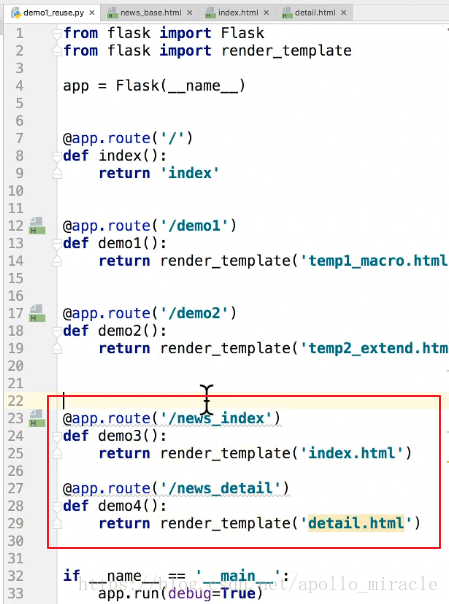Click the fold end marker on line 9

[57, 174]
